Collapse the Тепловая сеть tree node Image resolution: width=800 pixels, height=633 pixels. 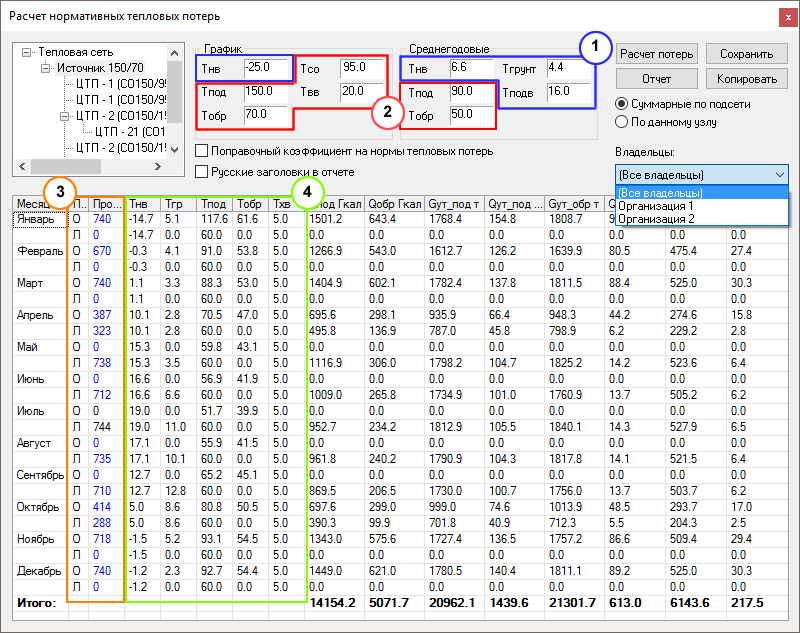(x=26, y=52)
